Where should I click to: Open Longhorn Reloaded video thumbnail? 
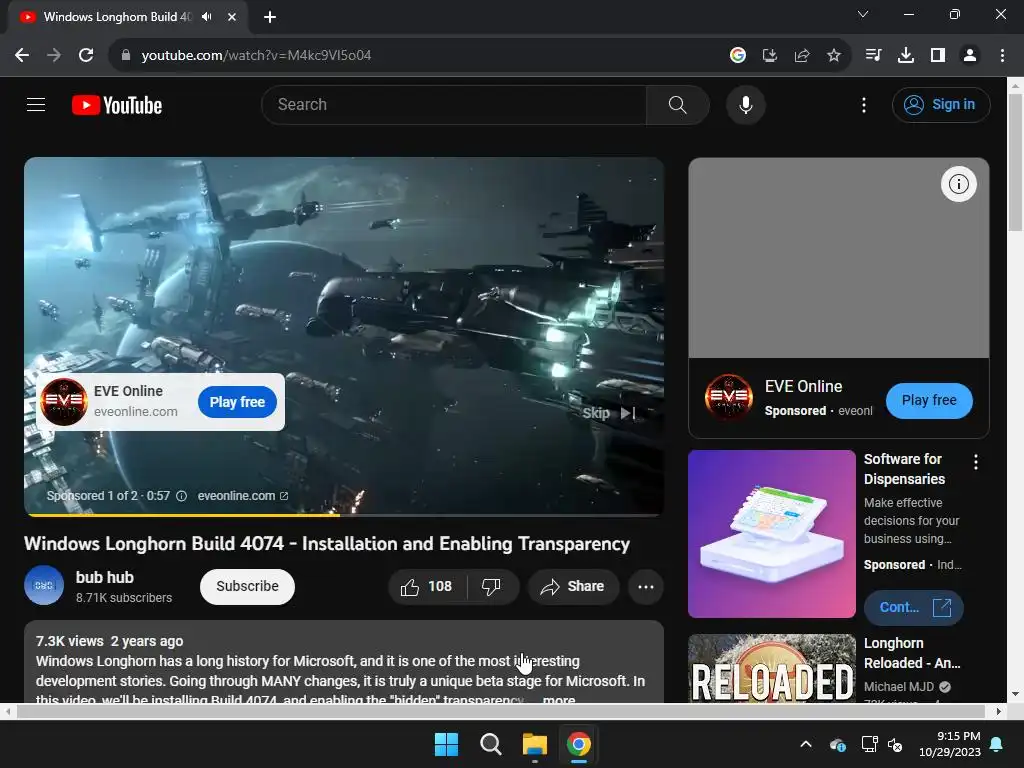771,669
